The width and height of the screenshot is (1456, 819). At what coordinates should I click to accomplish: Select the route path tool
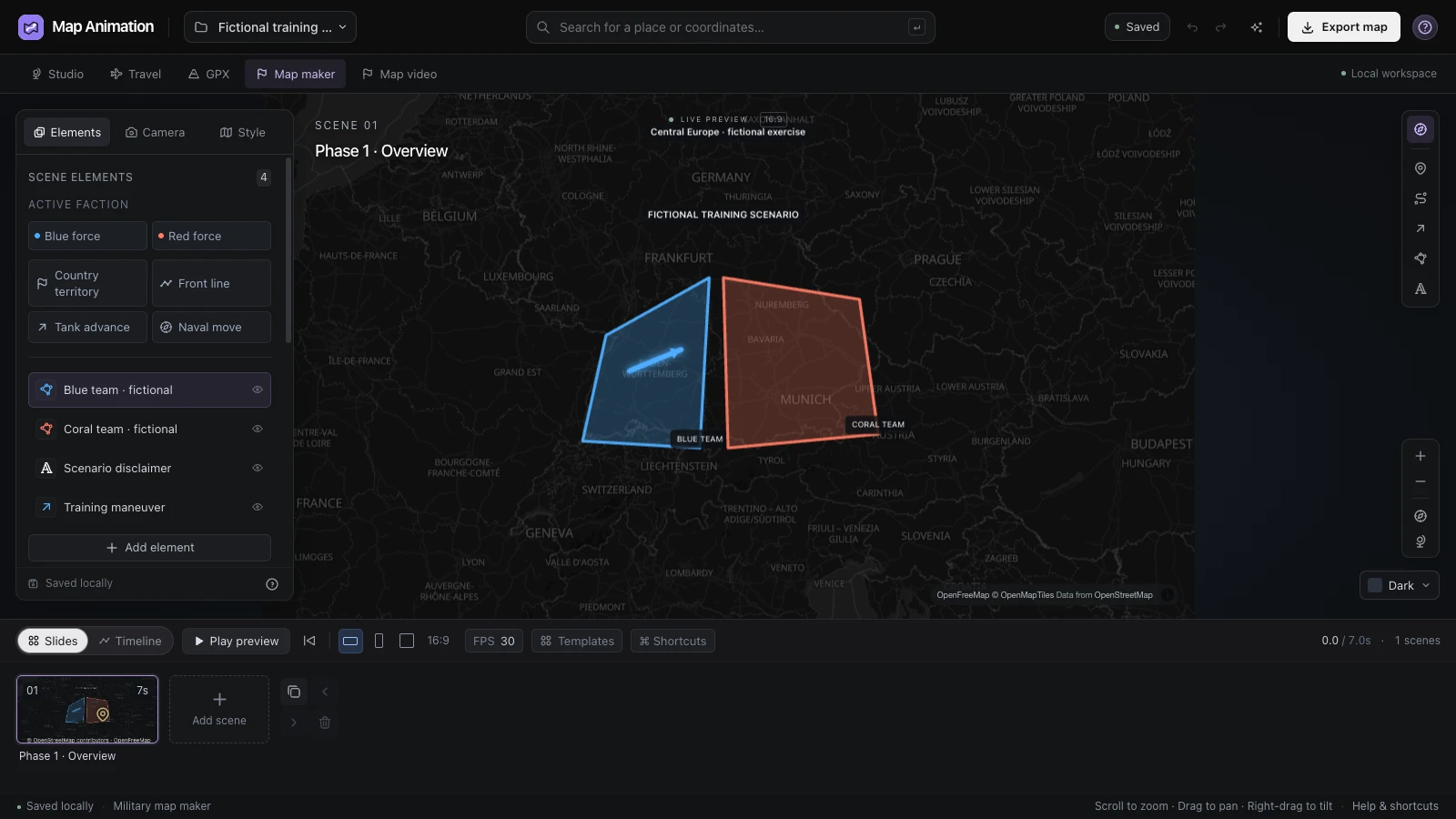pyautogui.click(x=1421, y=198)
